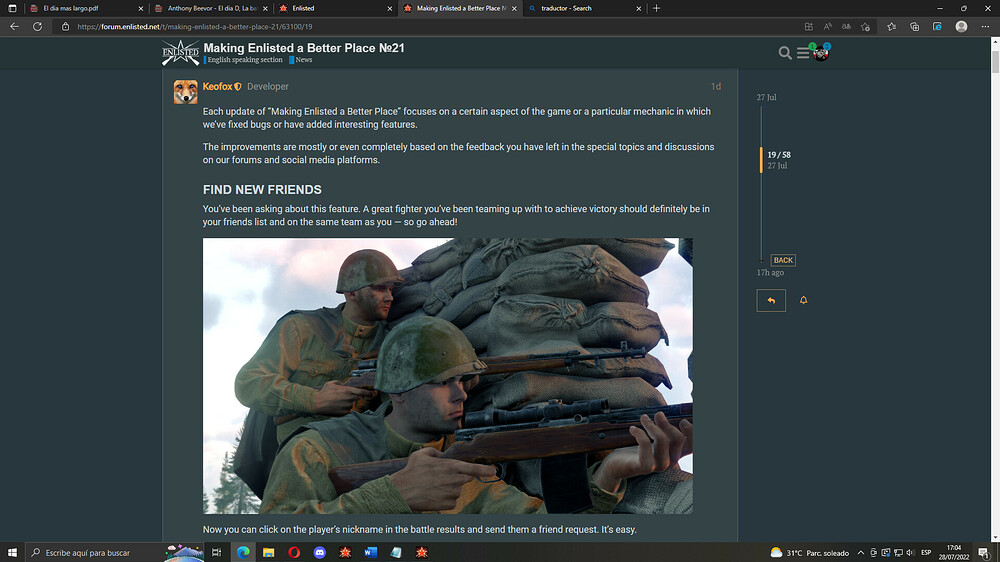Switch the ESP input language indicator
Image resolution: width=1000 pixels, height=562 pixels.
[x=926, y=552]
